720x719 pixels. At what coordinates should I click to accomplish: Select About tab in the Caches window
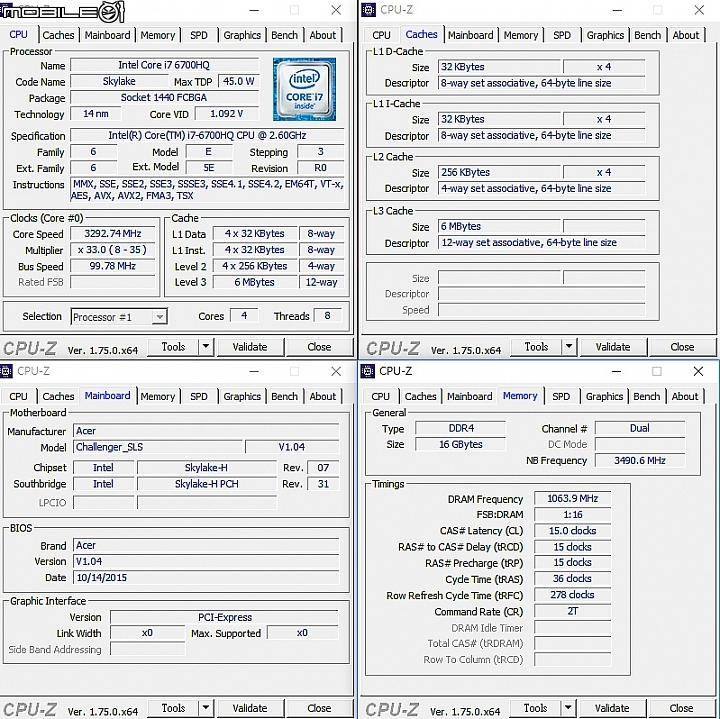[686, 35]
